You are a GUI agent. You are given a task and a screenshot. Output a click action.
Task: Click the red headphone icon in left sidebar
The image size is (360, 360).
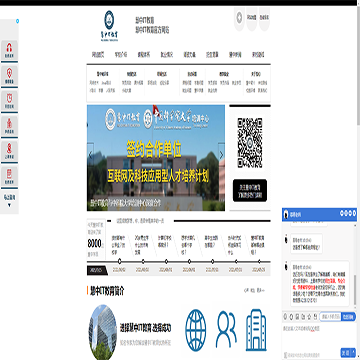click(9, 47)
